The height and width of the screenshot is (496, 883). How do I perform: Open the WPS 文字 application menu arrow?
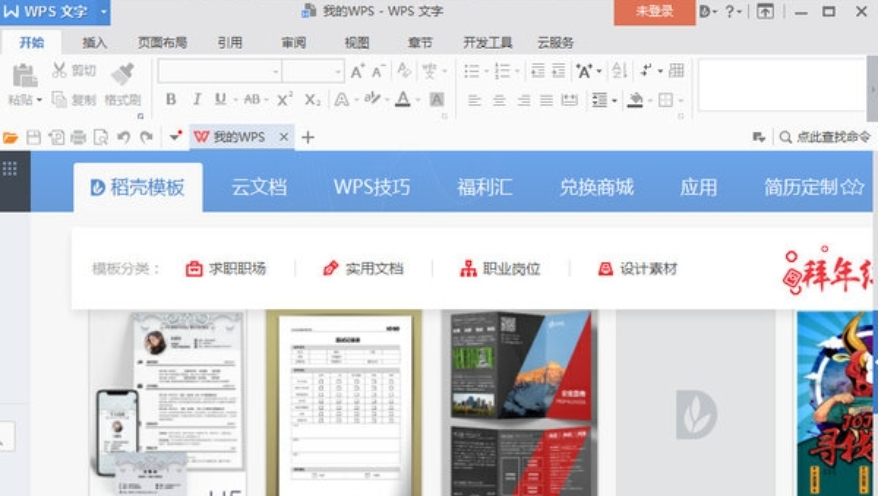tap(104, 11)
